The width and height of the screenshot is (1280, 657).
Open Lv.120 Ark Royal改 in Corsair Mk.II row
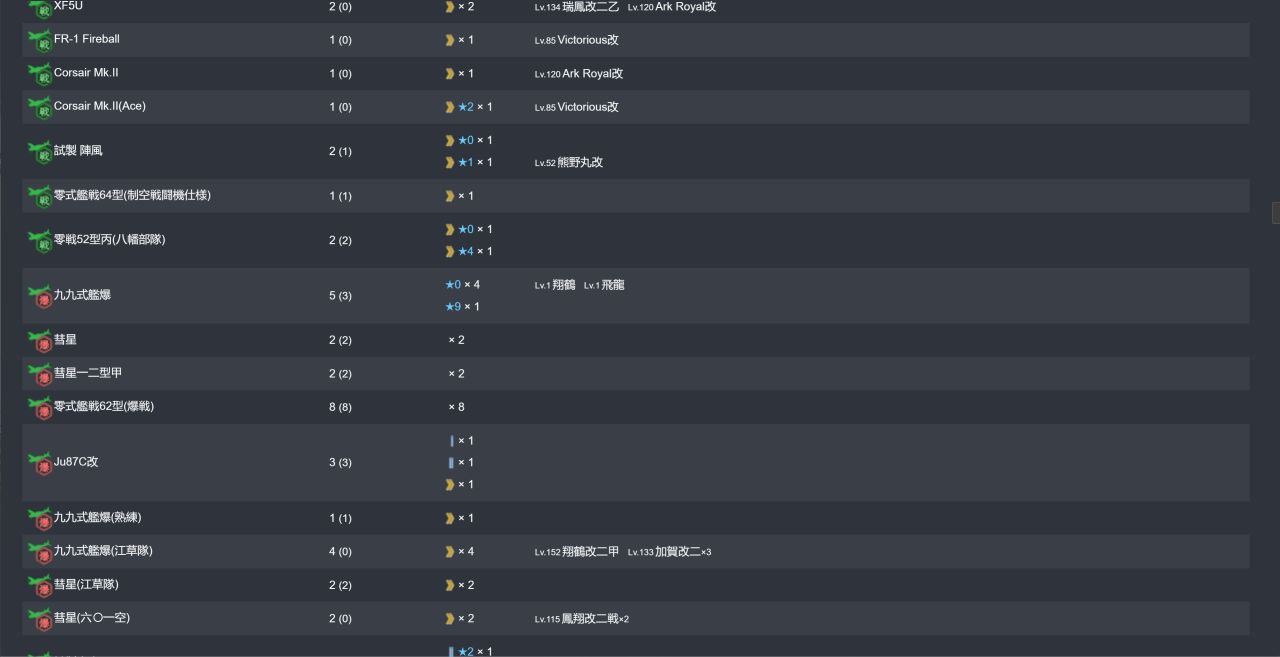[579, 74]
